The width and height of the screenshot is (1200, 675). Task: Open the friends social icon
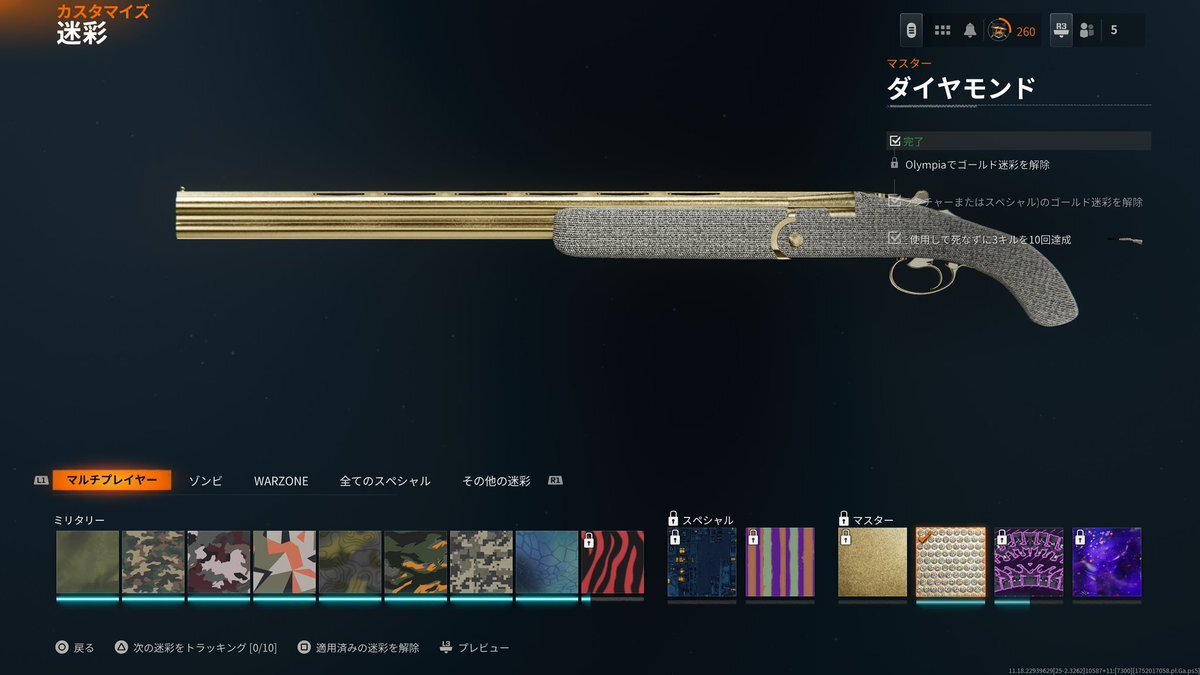point(1086,31)
